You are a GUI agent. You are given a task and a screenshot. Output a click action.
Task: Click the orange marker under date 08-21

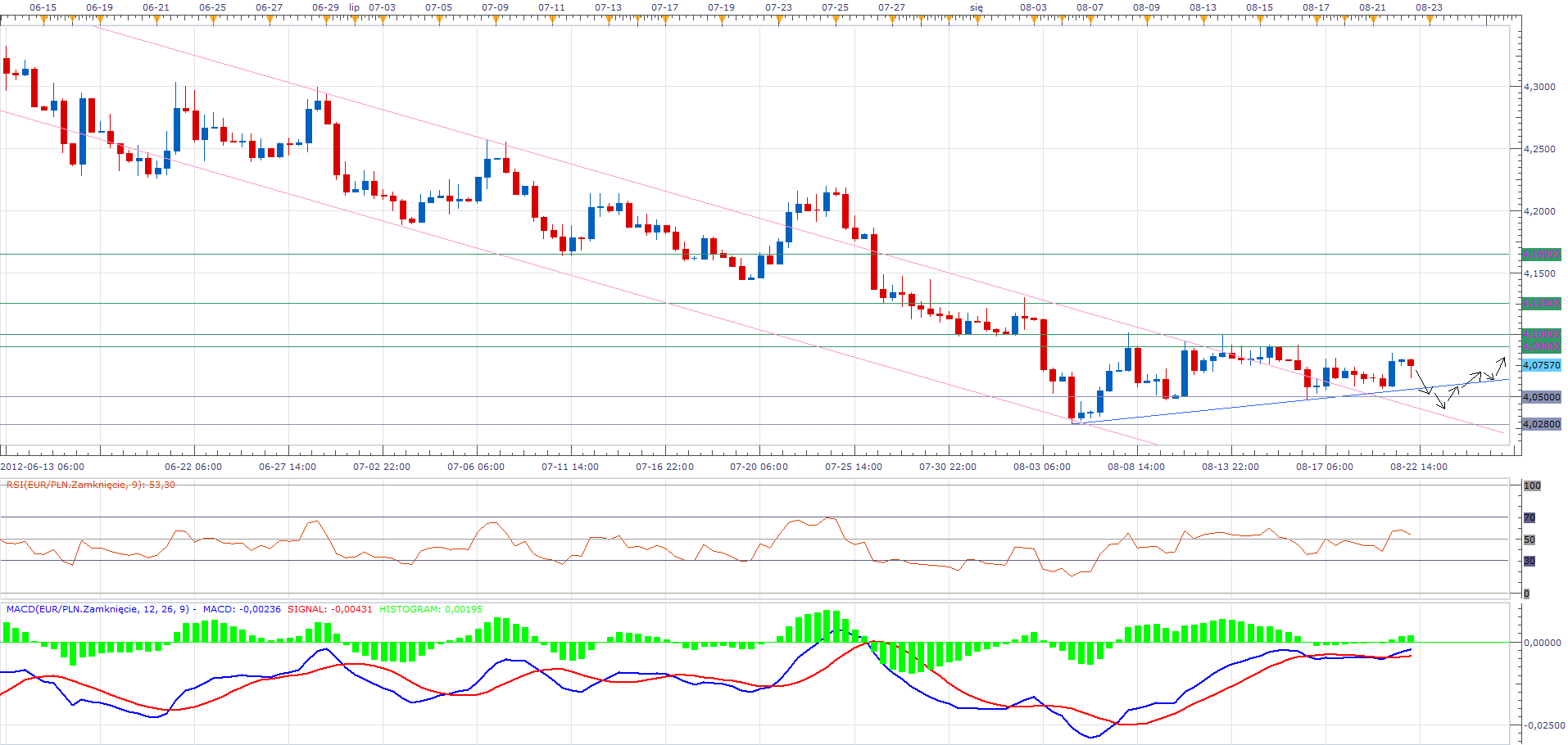click(x=1373, y=19)
